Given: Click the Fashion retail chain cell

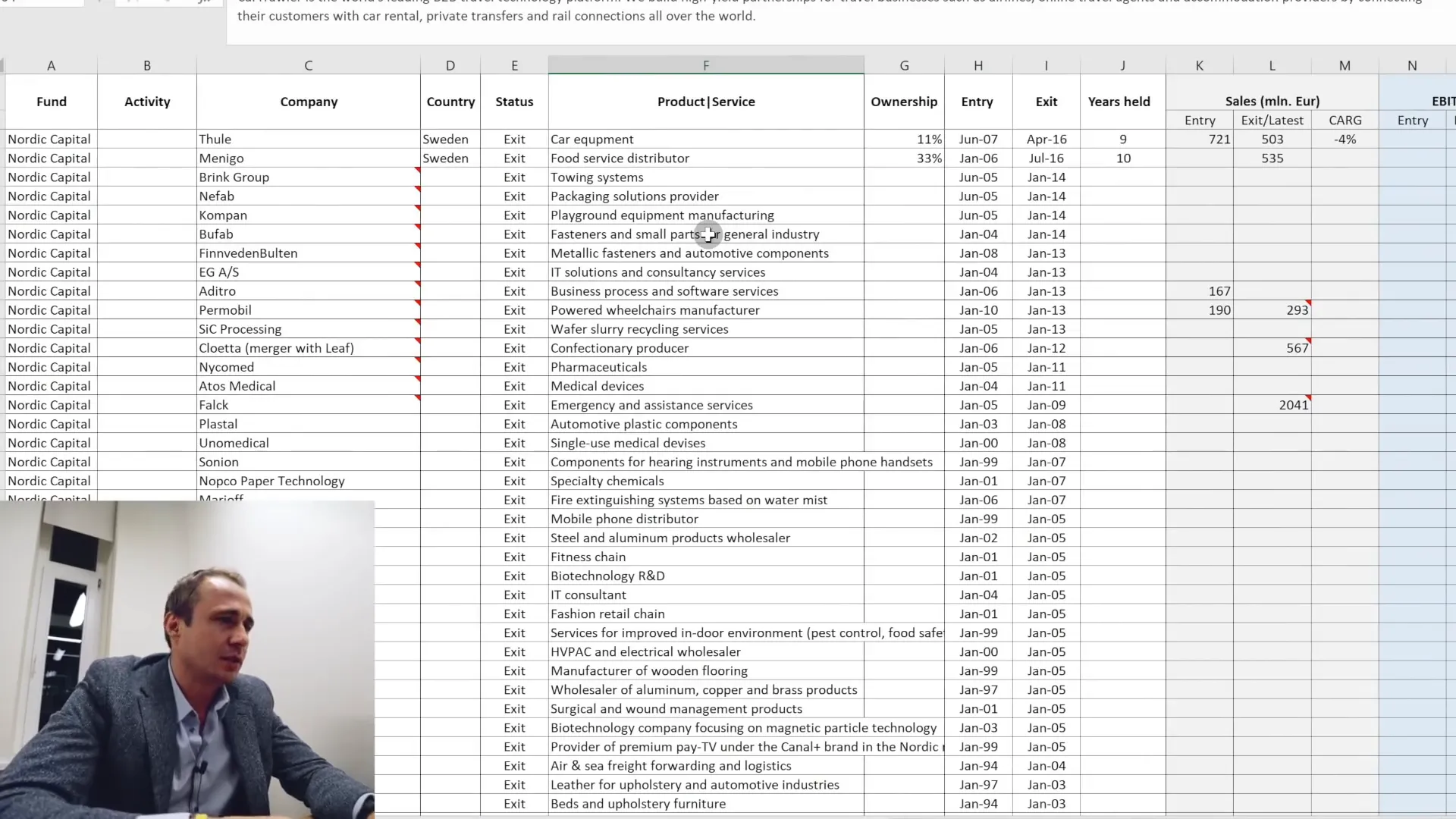Looking at the screenshot, I should click(x=706, y=614).
